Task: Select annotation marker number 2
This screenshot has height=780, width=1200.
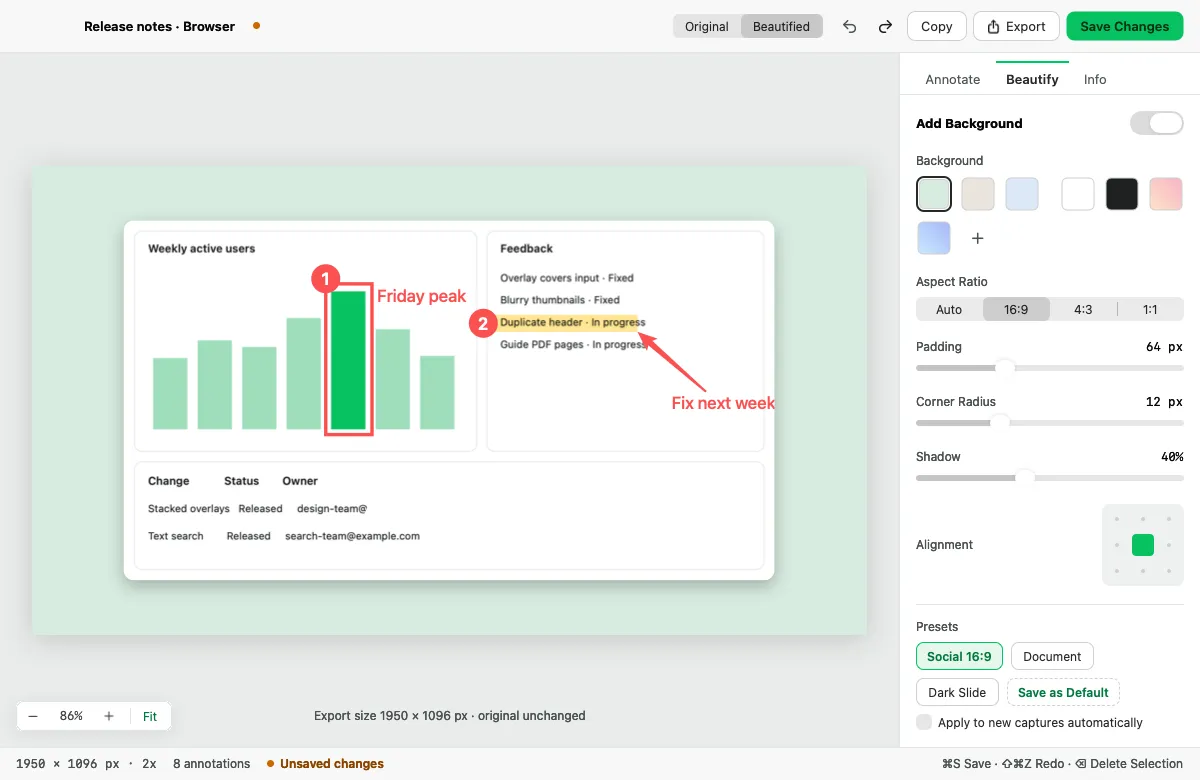Action: click(483, 323)
